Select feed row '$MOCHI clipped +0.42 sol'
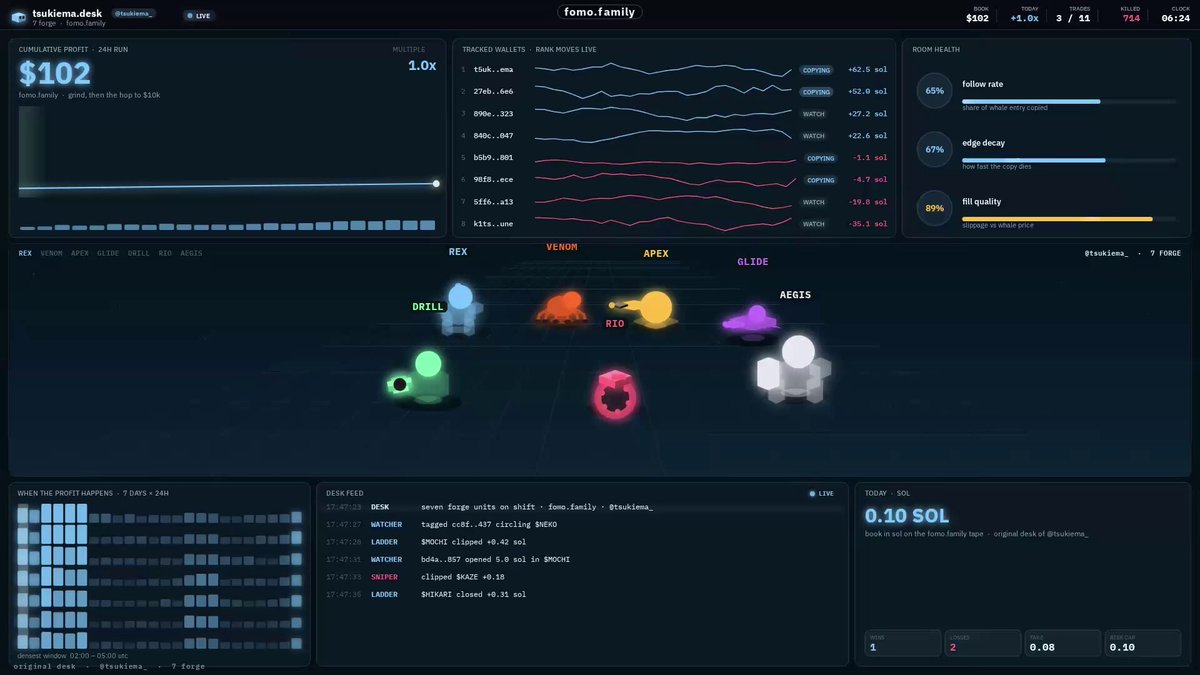This screenshot has width=1200, height=675. click(x=582, y=542)
